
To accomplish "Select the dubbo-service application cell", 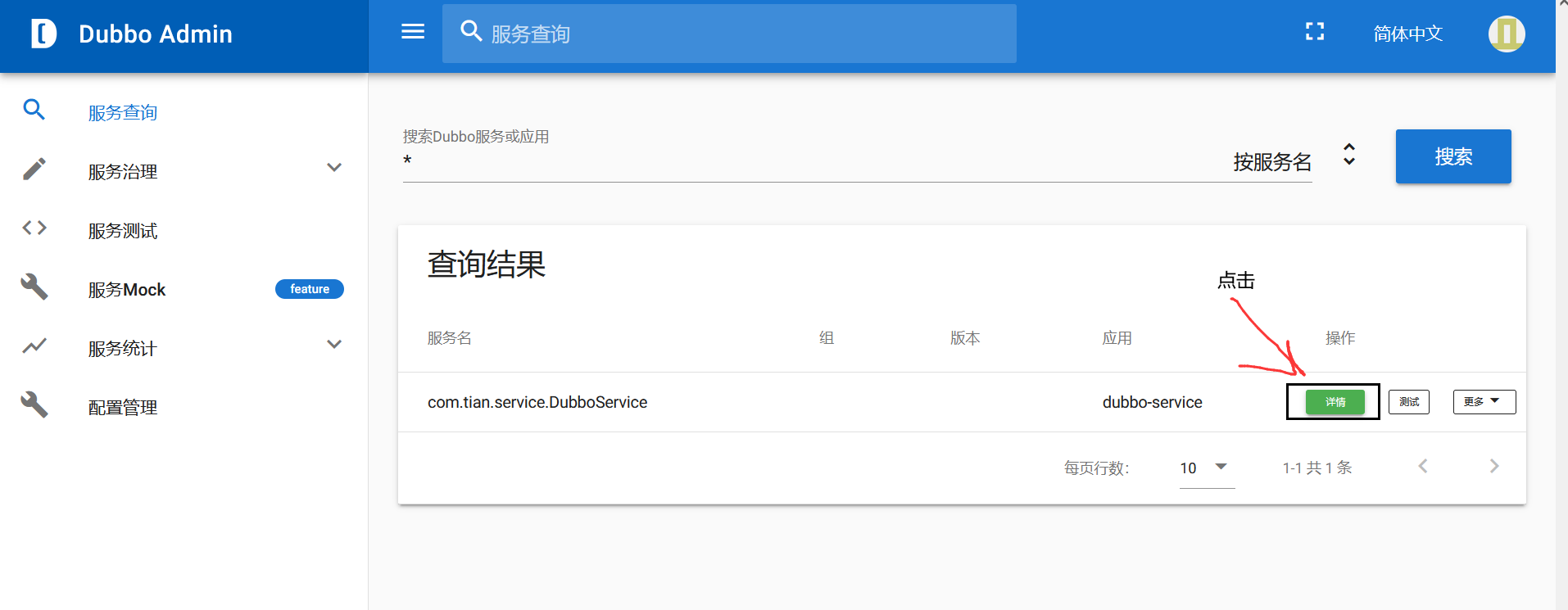I will pos(1153,402).
